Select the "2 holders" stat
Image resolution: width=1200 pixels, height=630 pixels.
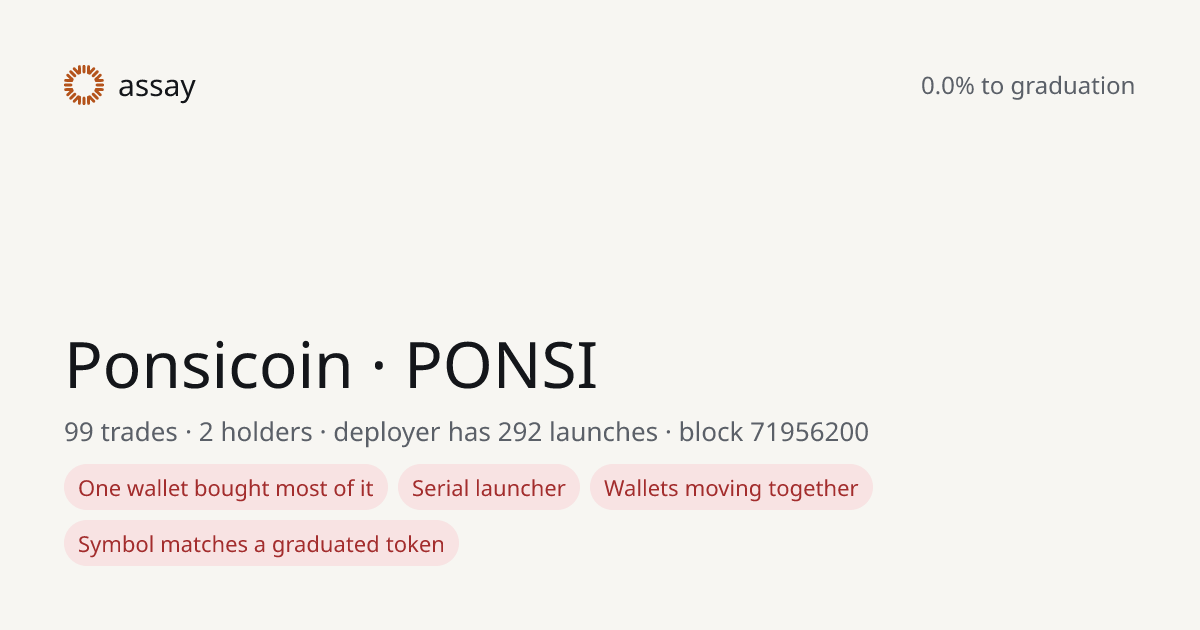(x=256, y=432)
